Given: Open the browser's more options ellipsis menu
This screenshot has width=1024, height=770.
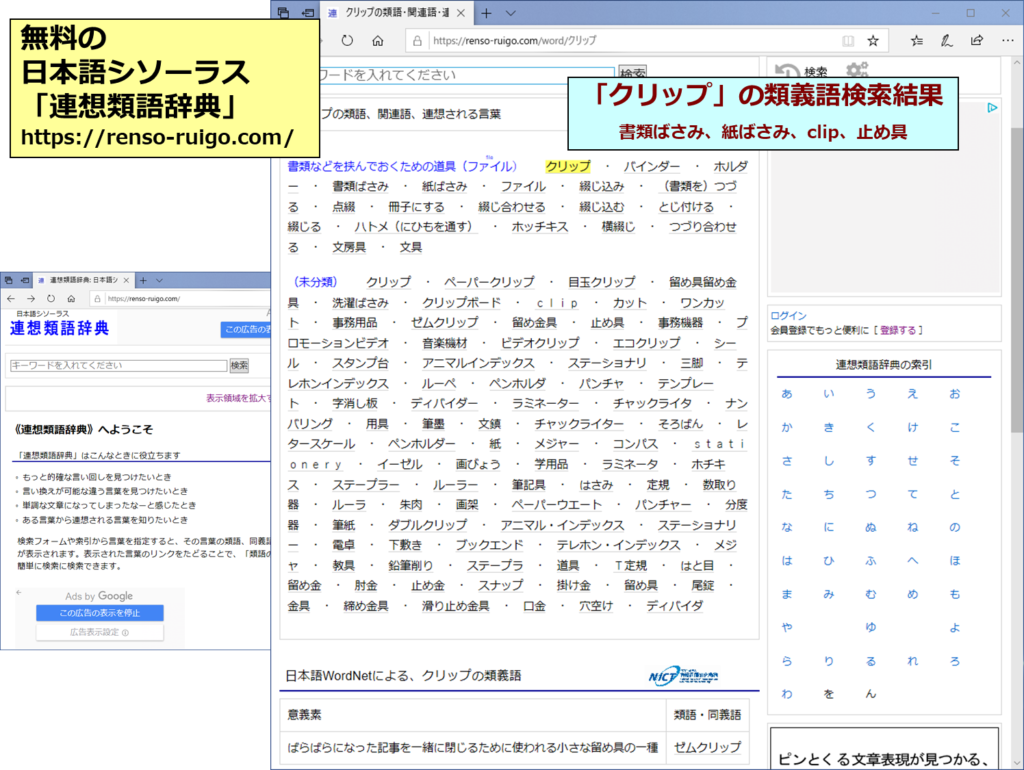Looking at the screenshot, I should click(x=1006, y=41).
